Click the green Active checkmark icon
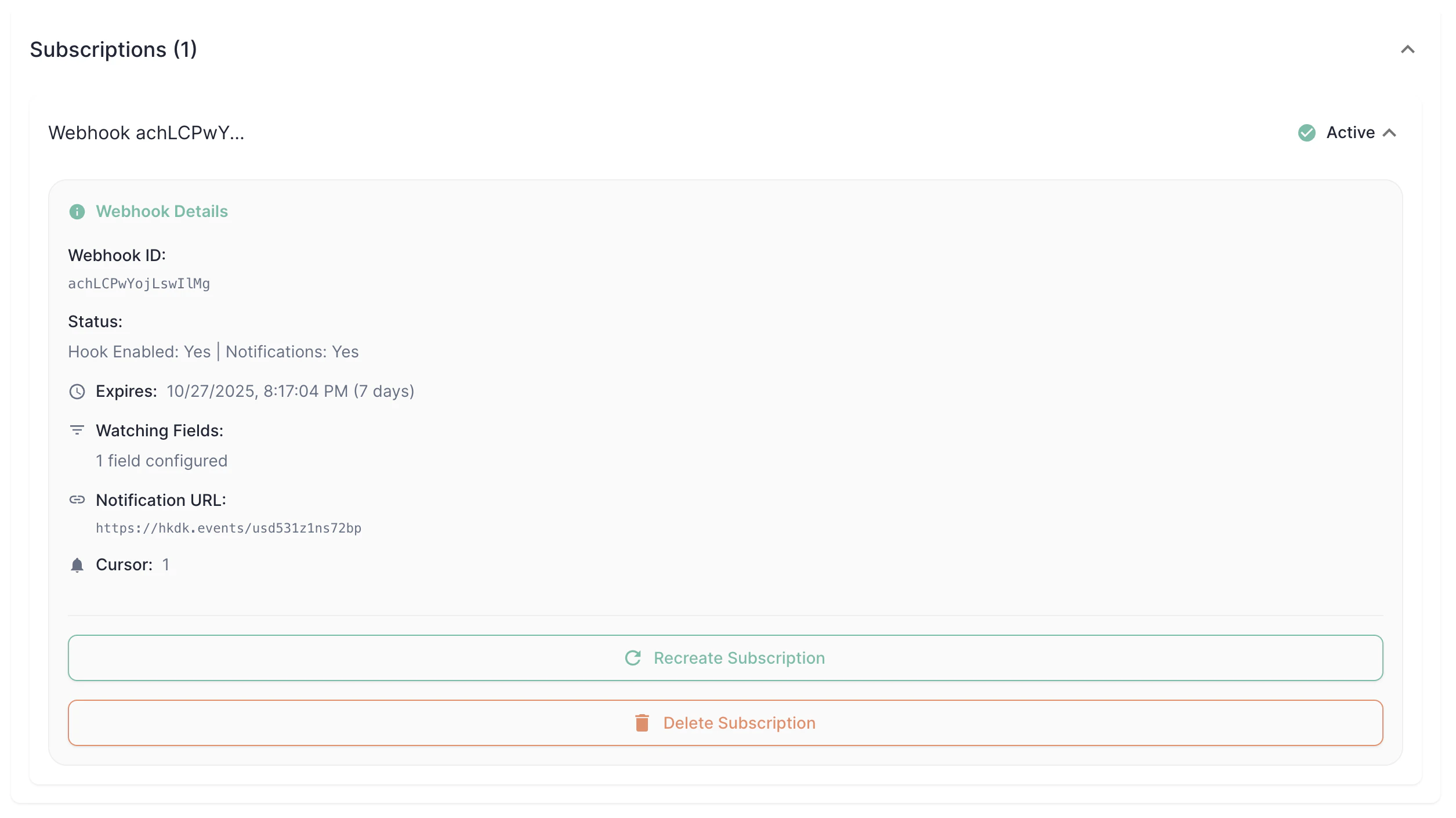 (1306, 133)
